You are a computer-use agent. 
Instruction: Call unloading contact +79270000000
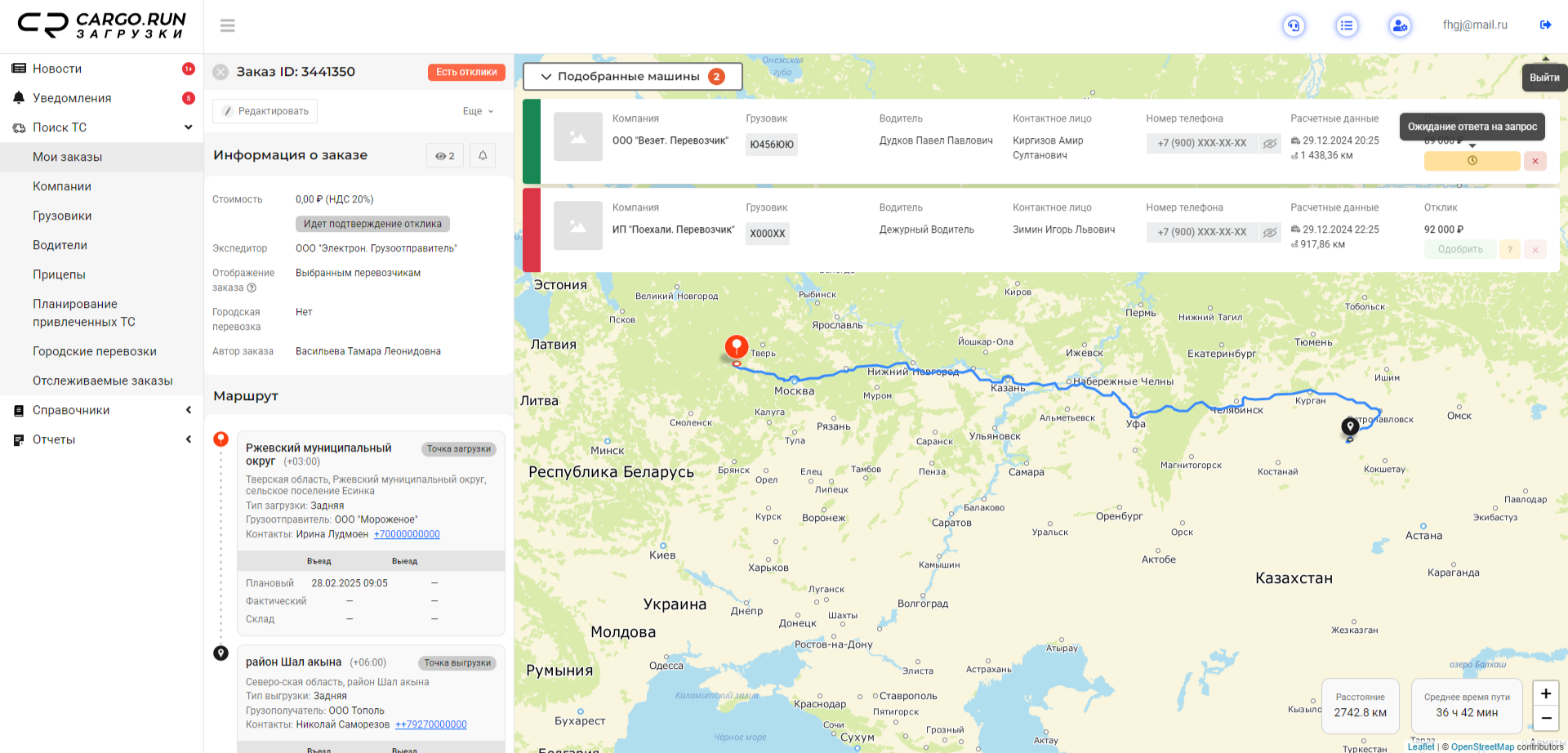[x=431, y=724]
